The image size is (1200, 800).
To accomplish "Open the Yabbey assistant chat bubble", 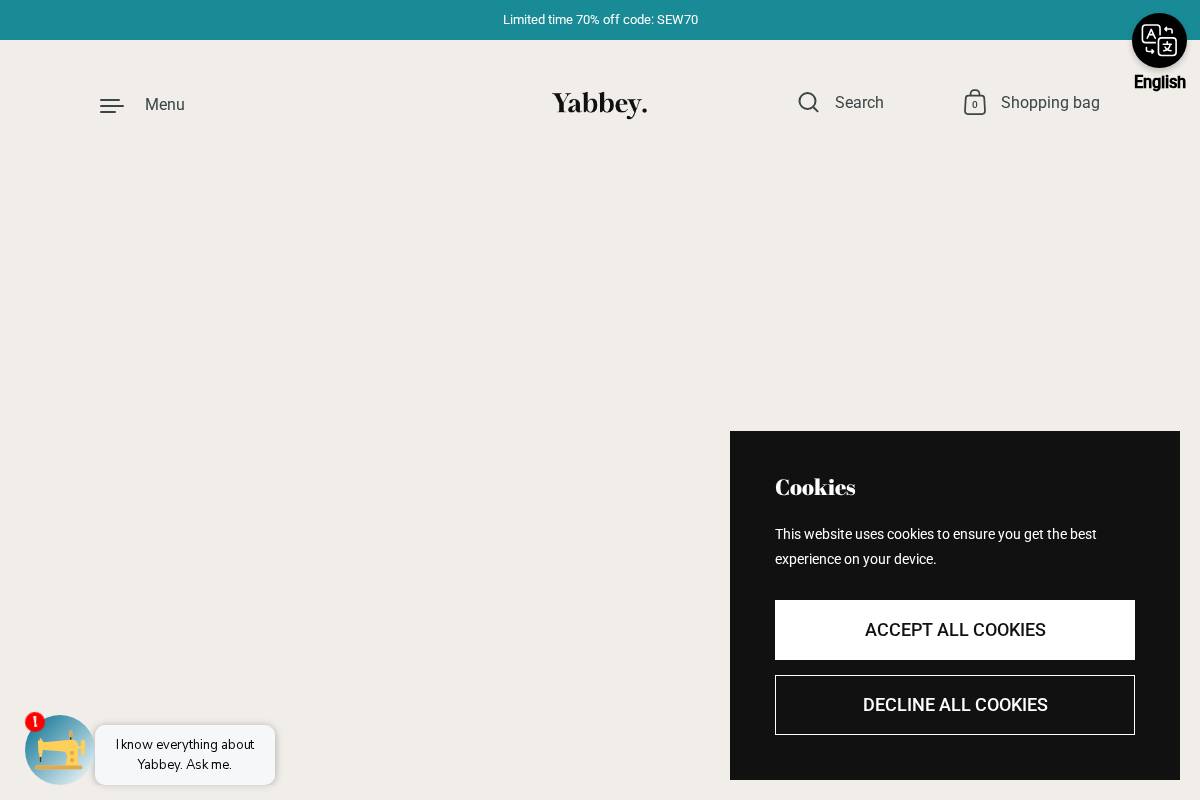I will tap(185, 755).
